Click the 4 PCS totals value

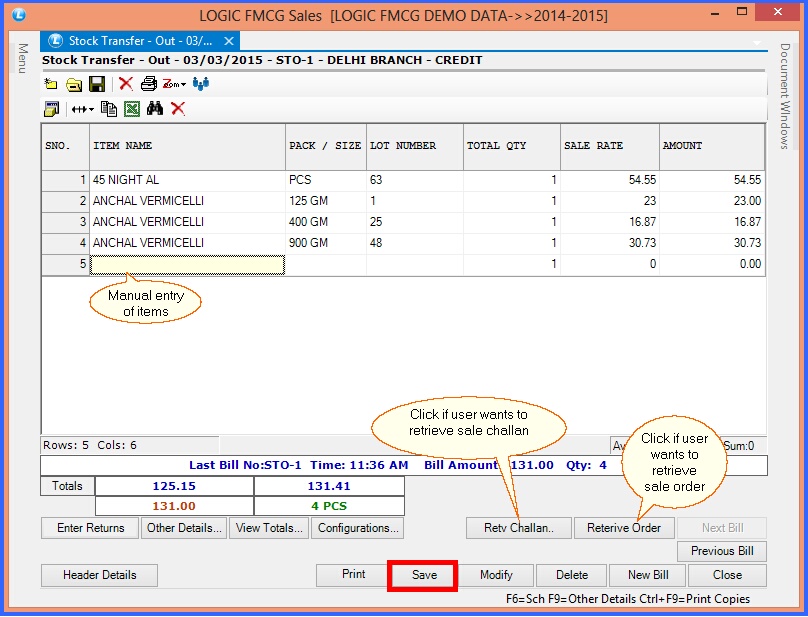point(329,506)
